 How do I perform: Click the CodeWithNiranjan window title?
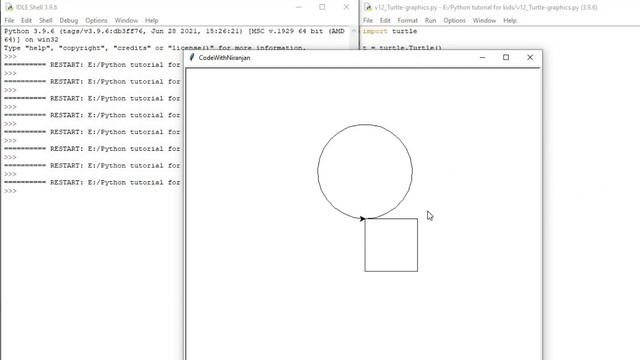coord(224,58)
